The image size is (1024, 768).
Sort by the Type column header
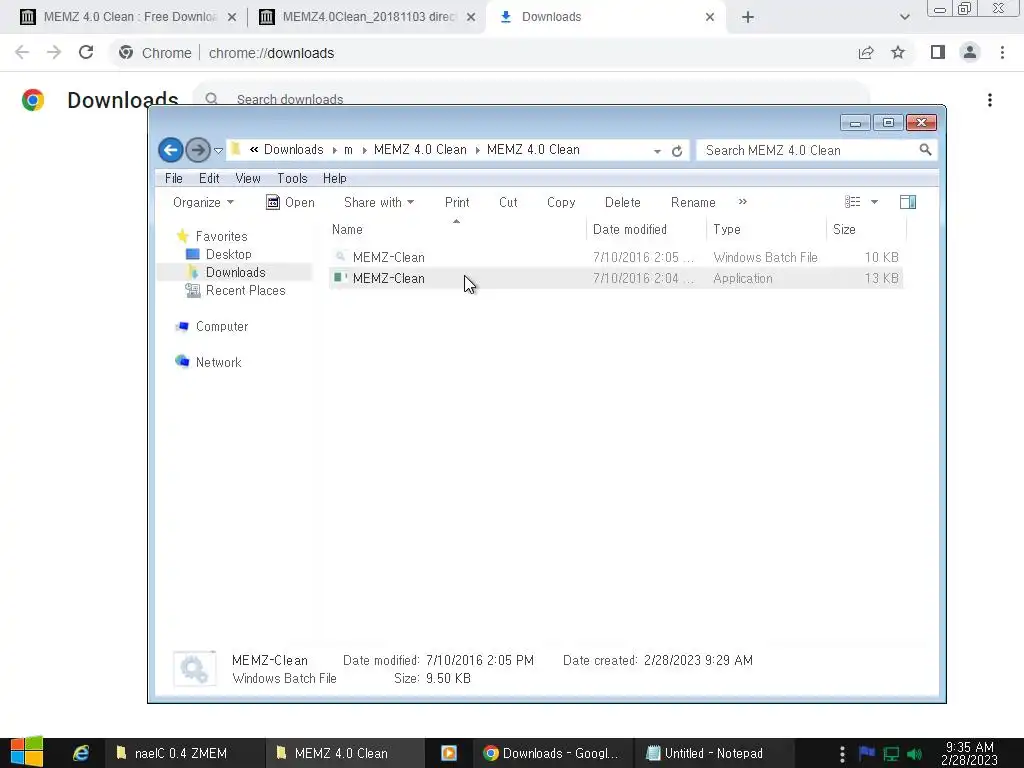766,229
